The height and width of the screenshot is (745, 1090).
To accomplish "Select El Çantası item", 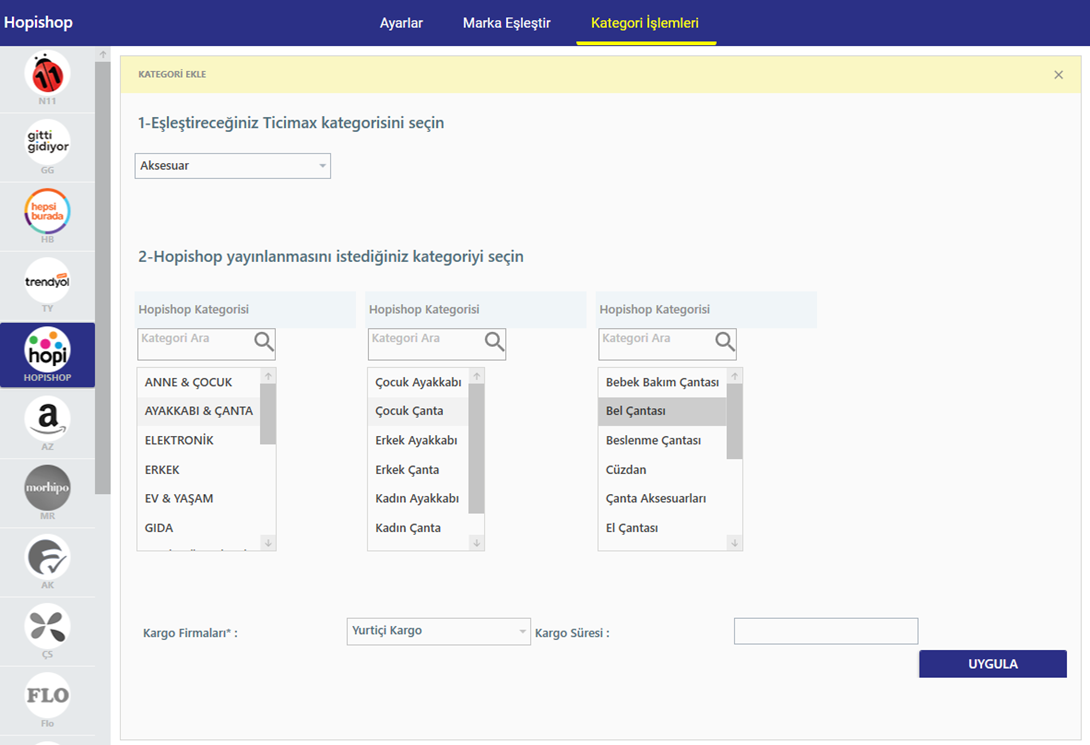I will [662, 527].
